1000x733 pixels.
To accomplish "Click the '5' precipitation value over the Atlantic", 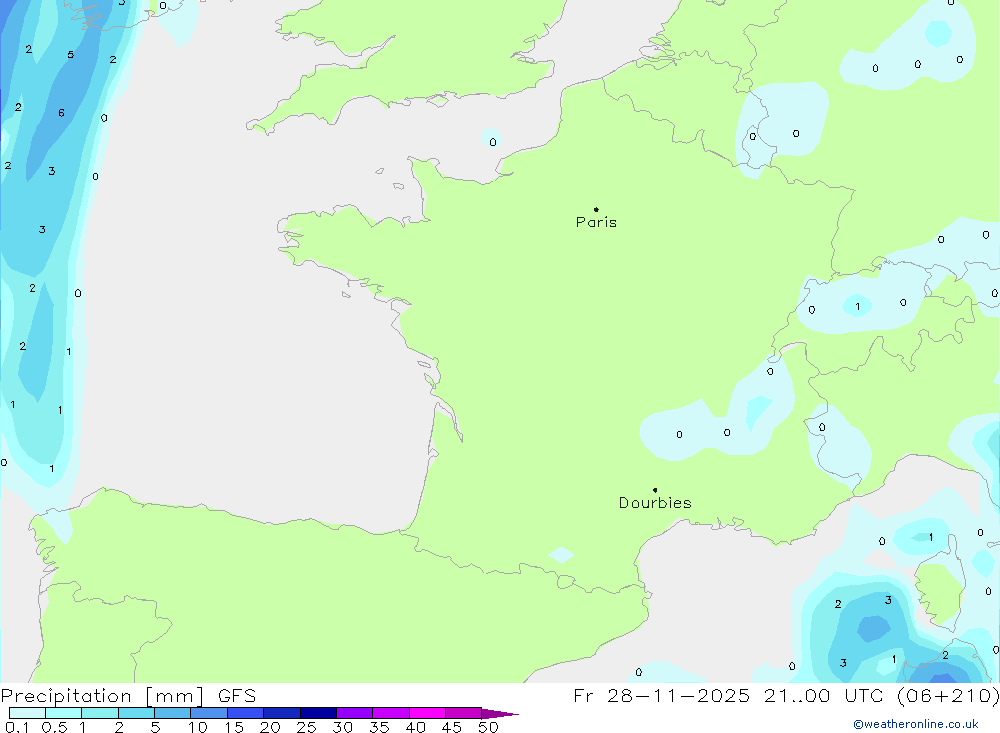I will (x=71, y=55).
